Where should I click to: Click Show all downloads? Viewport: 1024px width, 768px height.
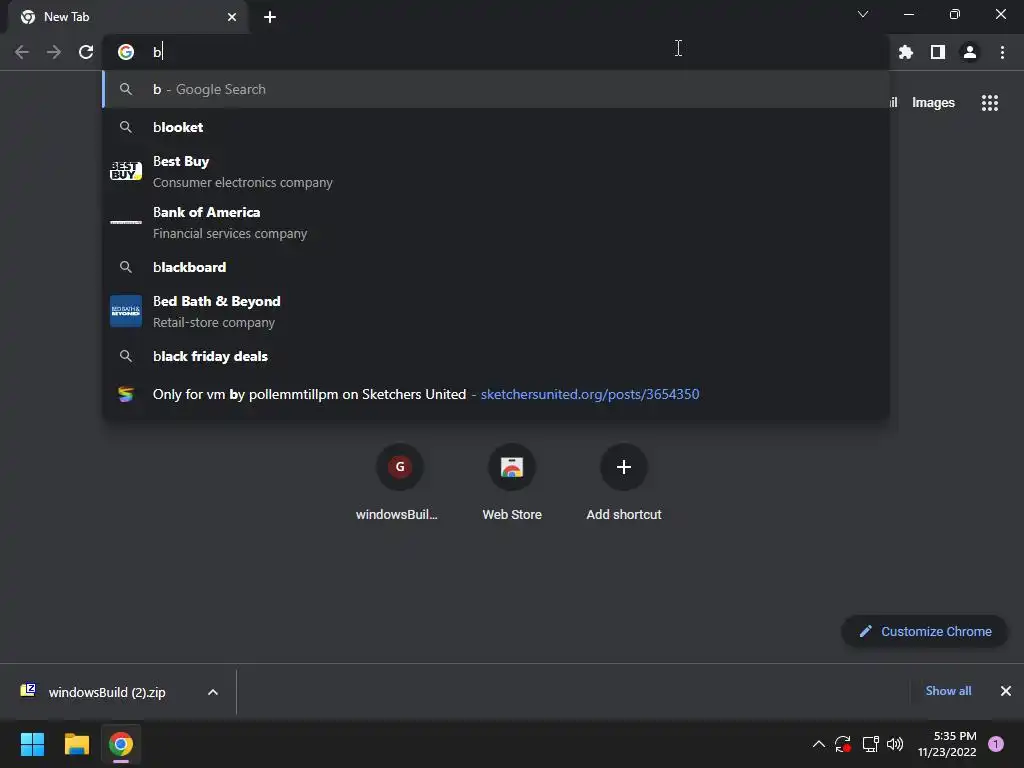click(x=948, y=691)
